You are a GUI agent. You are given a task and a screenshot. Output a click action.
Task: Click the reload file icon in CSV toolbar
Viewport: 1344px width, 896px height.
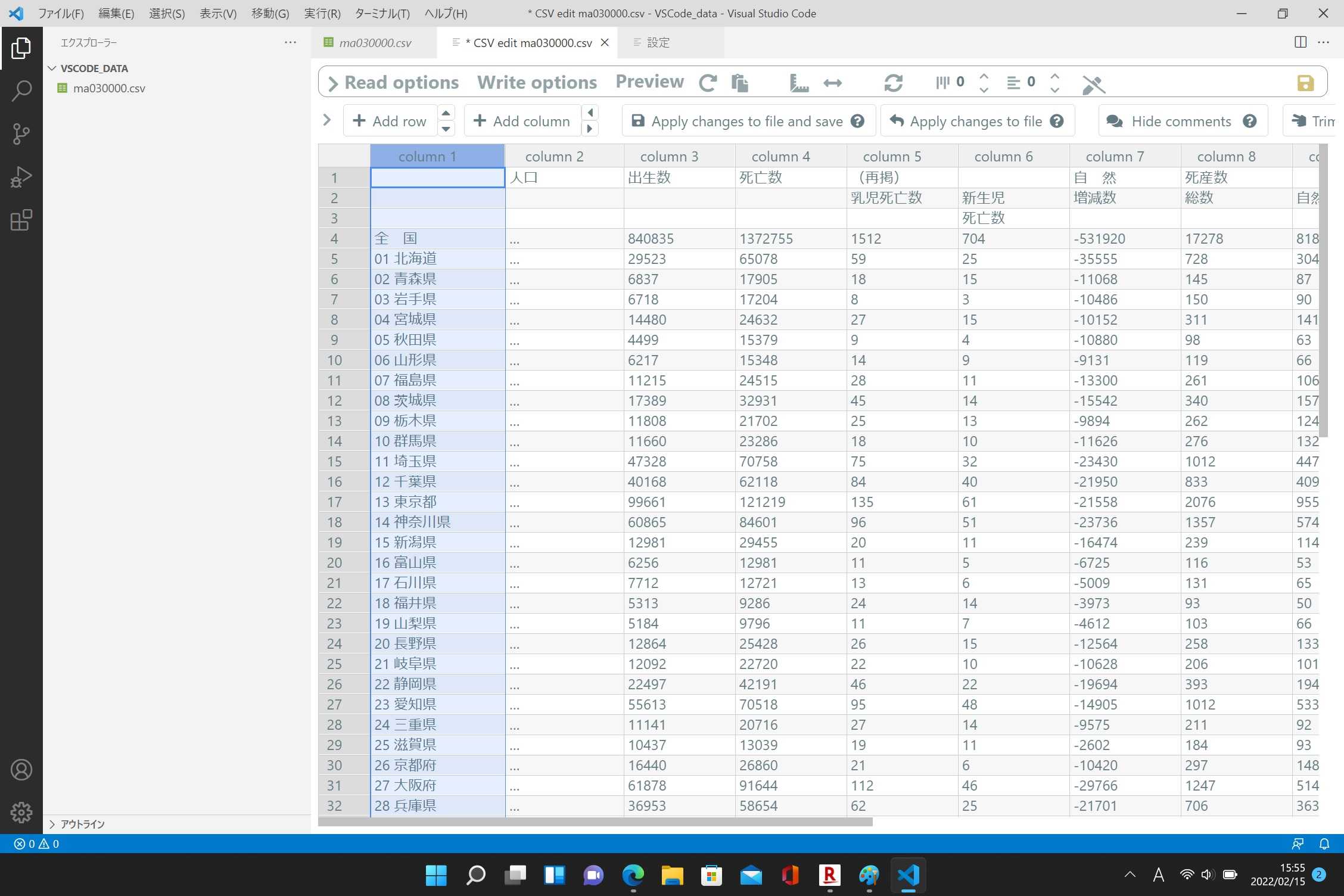click(x=707, y=82)
